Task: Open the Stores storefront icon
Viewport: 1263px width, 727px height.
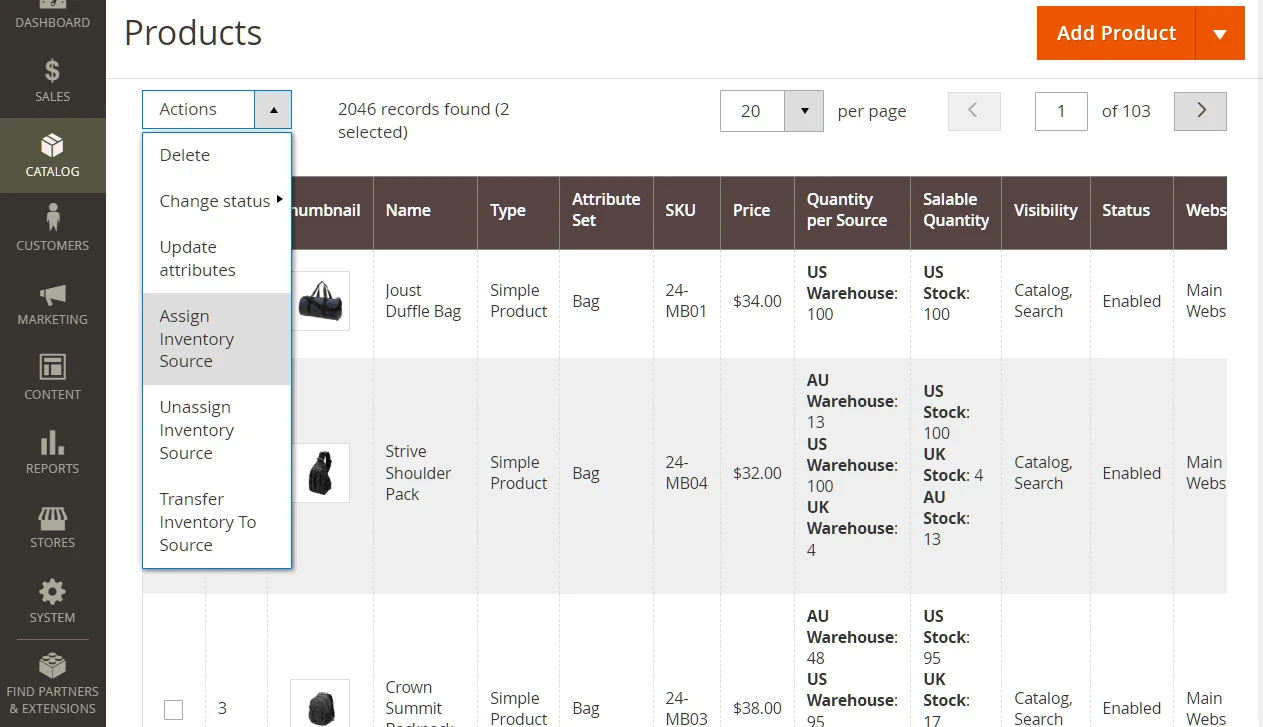Action: (x=52, y=517)
